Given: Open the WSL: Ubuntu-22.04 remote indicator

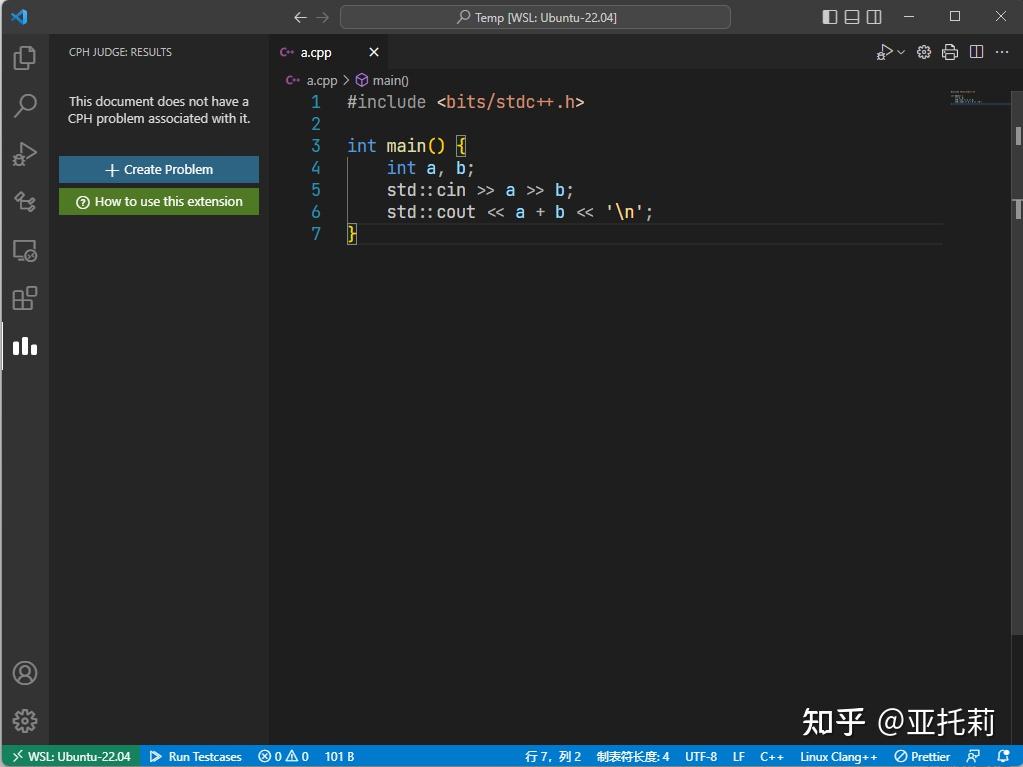Looking at the screenshot, I should (70, 756).
